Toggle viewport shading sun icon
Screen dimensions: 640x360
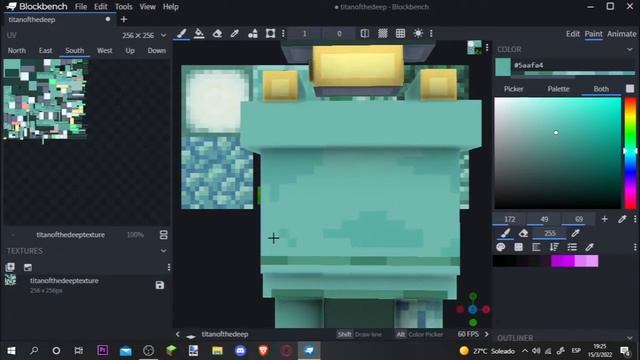[x=418, y=33]
